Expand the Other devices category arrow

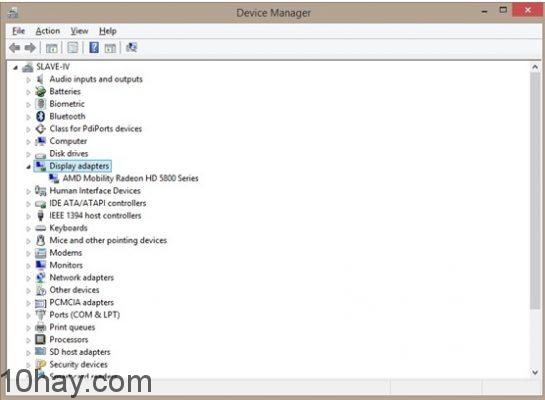[x=29, y=291]
